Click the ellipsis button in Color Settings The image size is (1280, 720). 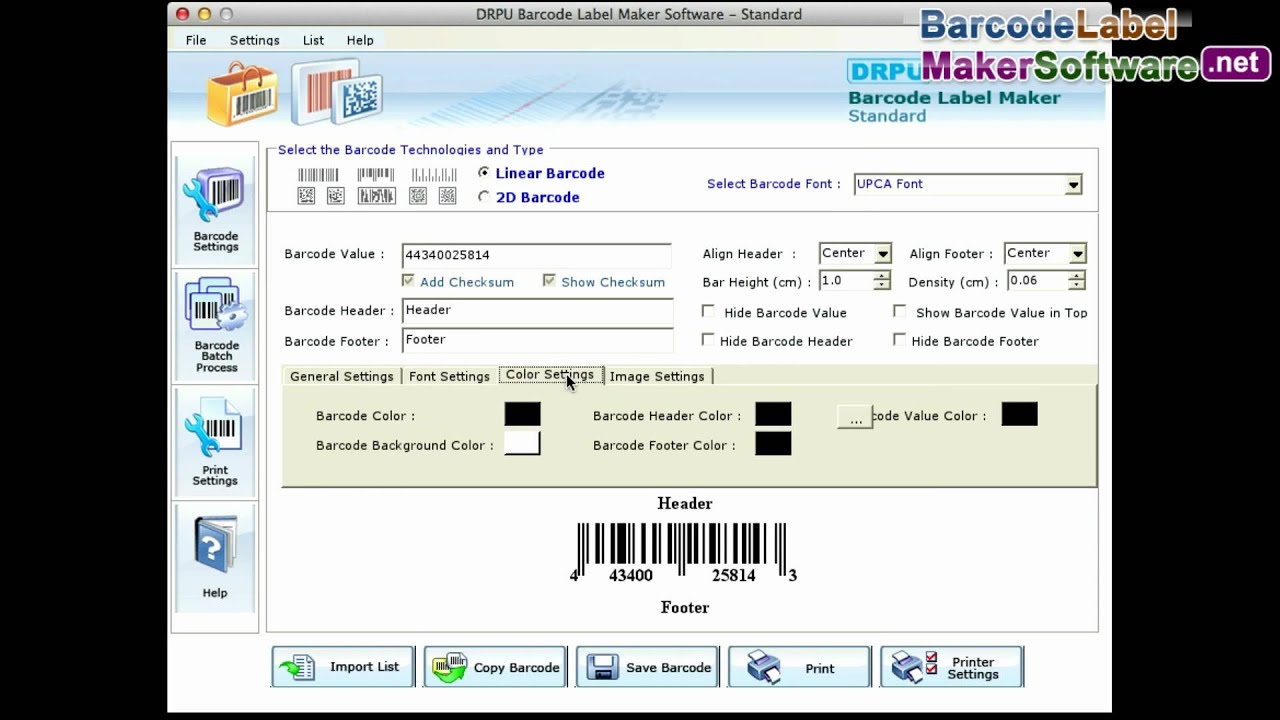pos(855,418)
